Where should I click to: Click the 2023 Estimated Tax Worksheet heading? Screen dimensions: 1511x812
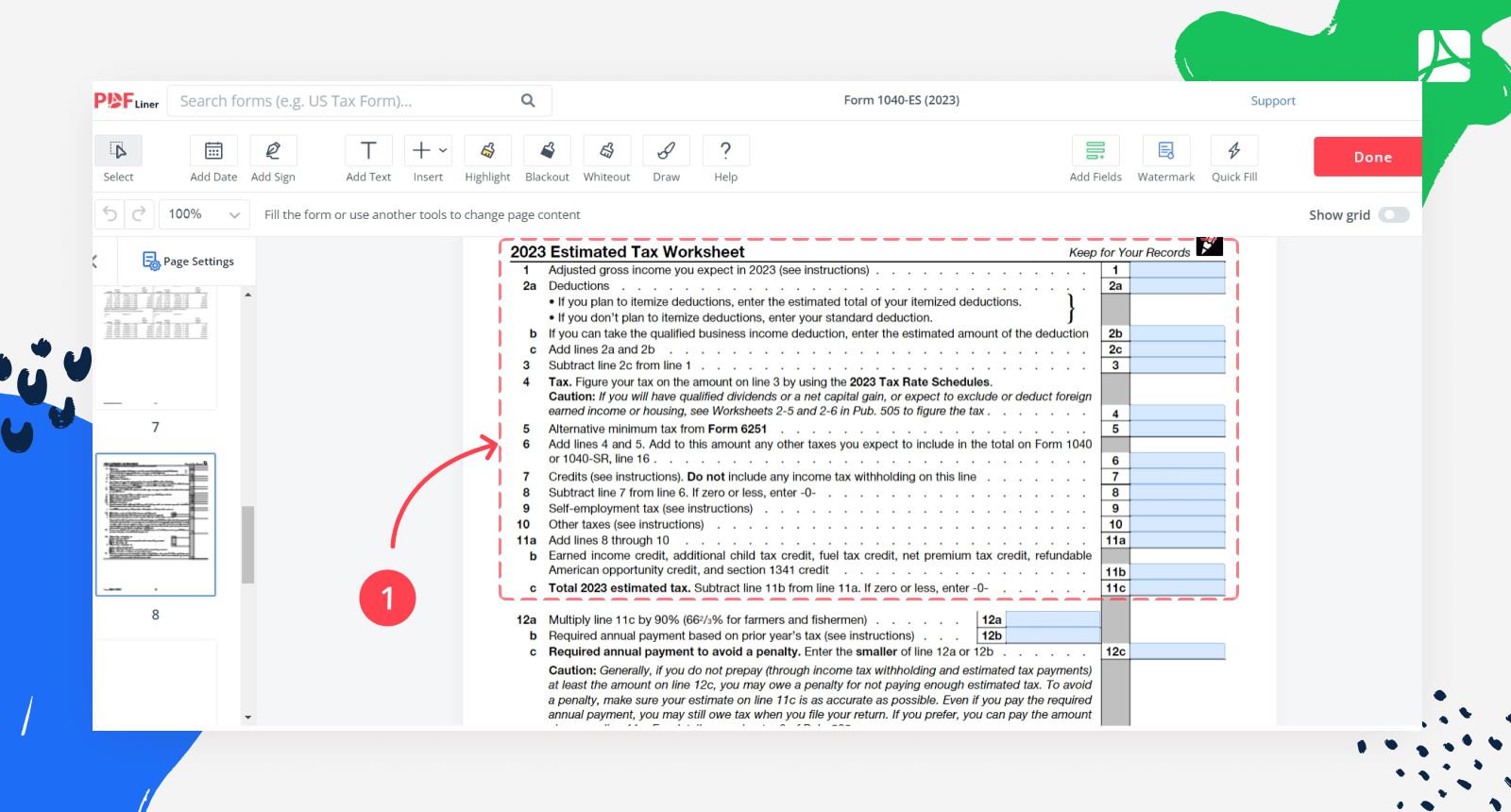[627, 252]
